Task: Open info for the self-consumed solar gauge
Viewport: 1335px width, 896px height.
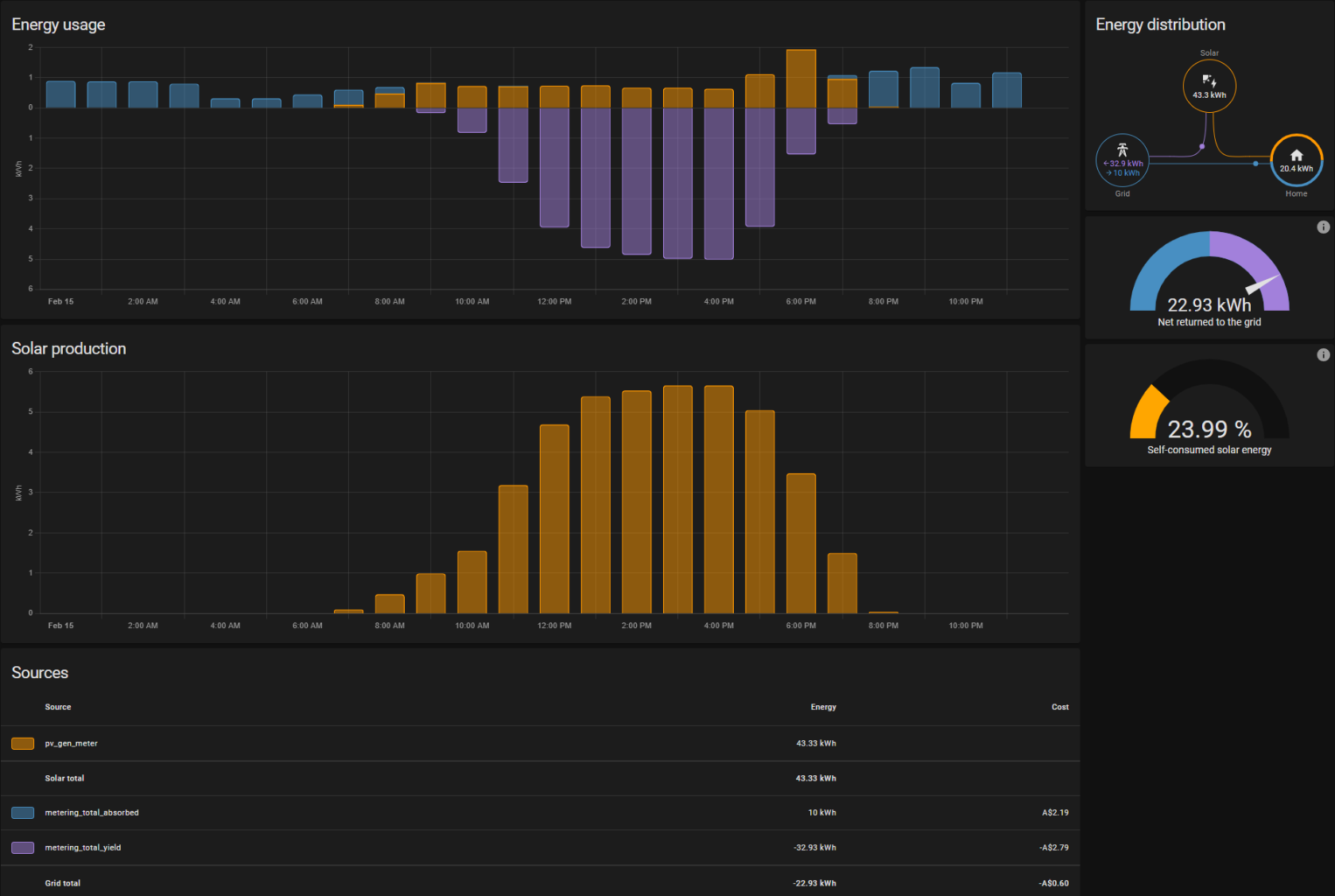Action: click(1324, 354)
